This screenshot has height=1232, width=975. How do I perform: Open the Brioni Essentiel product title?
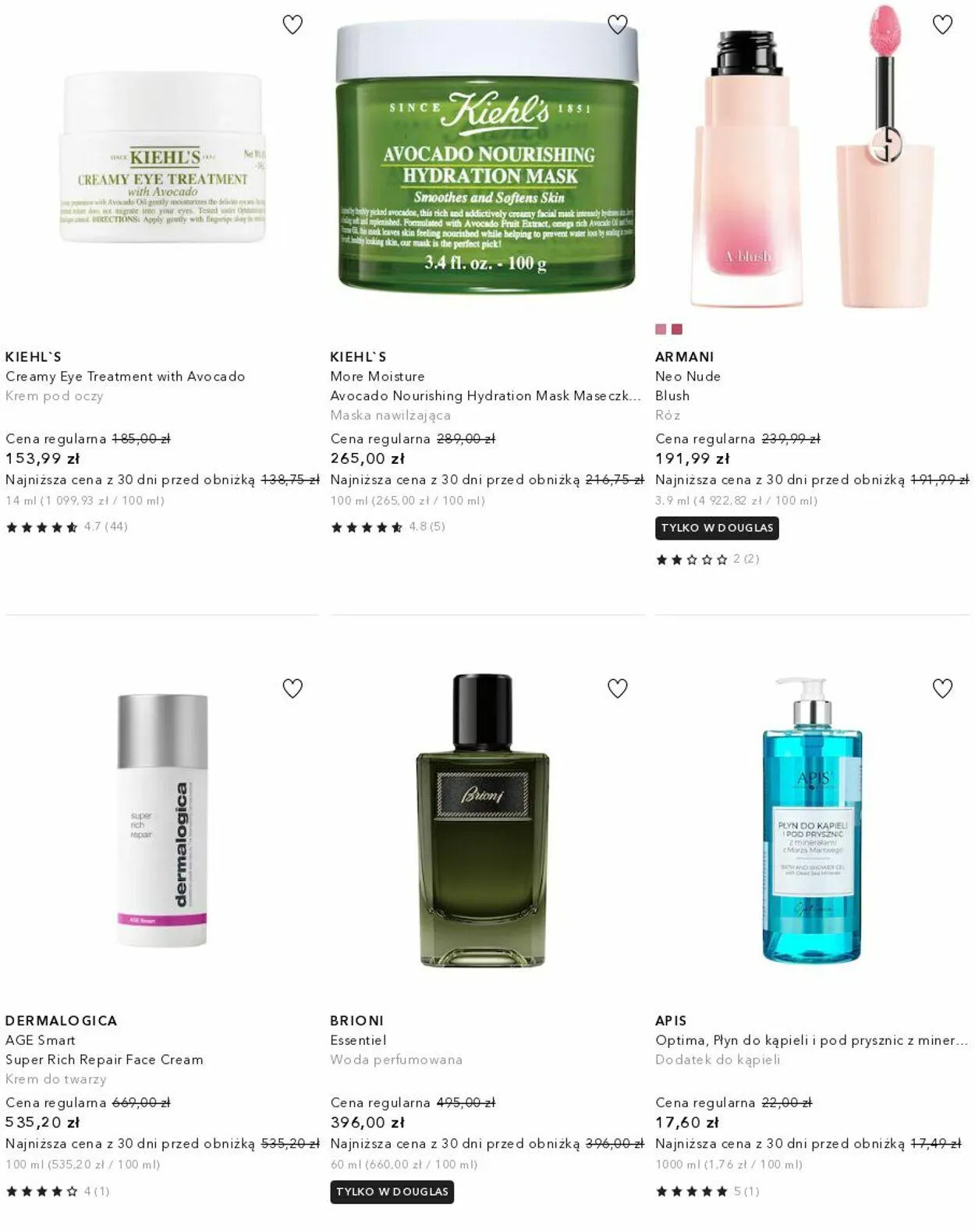[x=358, y=1040]
